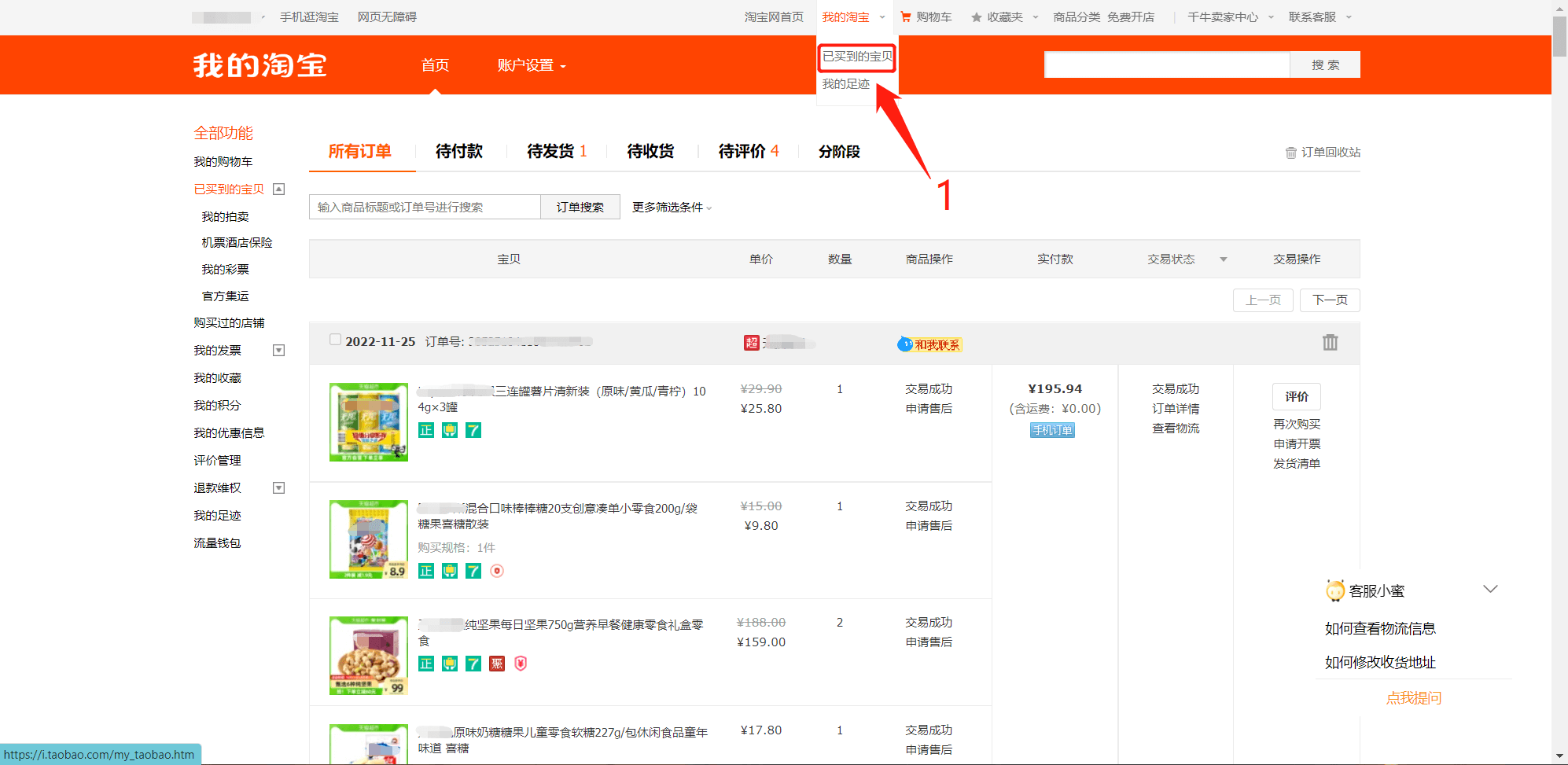Image resolution: width=1568 pixels, height=765 pixels.
Task: Click the red shield badge under nuts item
Action: (x=521, y=664)
